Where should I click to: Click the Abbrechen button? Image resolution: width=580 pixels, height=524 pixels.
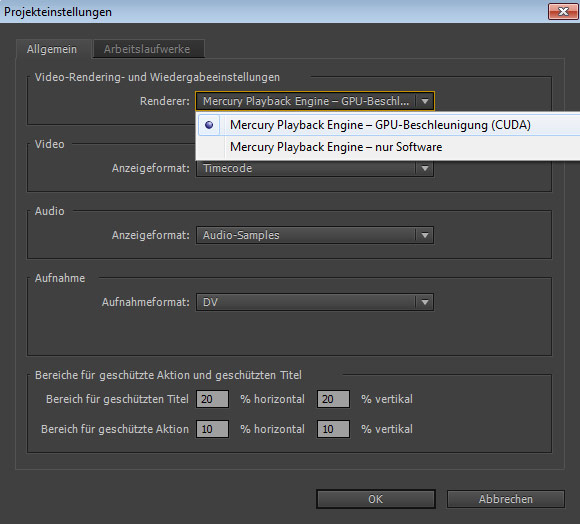pos(506,499)
